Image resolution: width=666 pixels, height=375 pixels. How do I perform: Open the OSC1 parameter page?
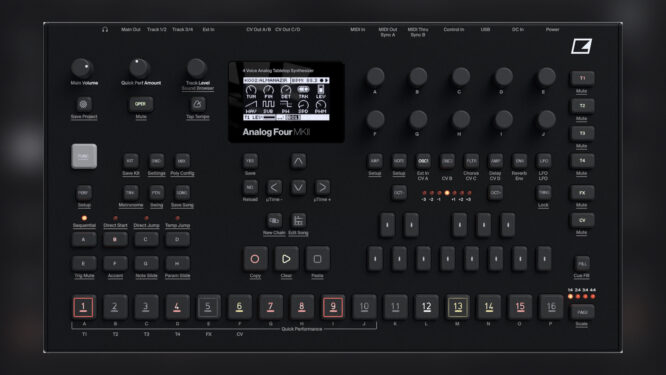423,161
